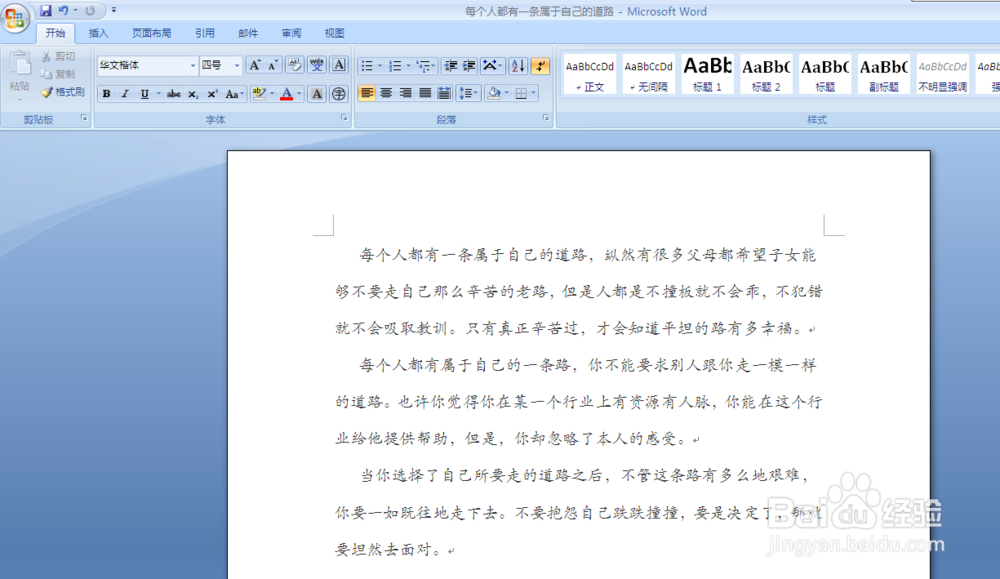The image size is (1000, 579).
Task: Click the Clear Formatting icon
Action: click(295, 63)
